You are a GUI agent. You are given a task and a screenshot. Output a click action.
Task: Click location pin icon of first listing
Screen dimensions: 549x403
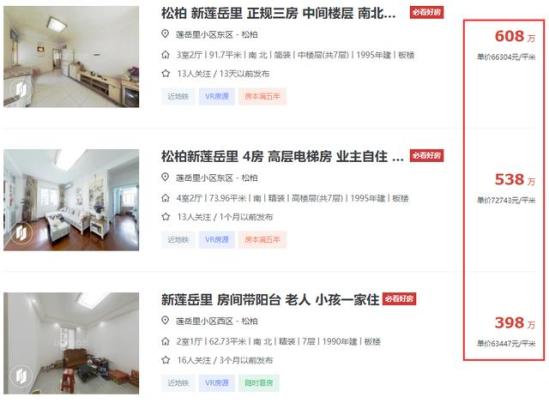[165, 34]
